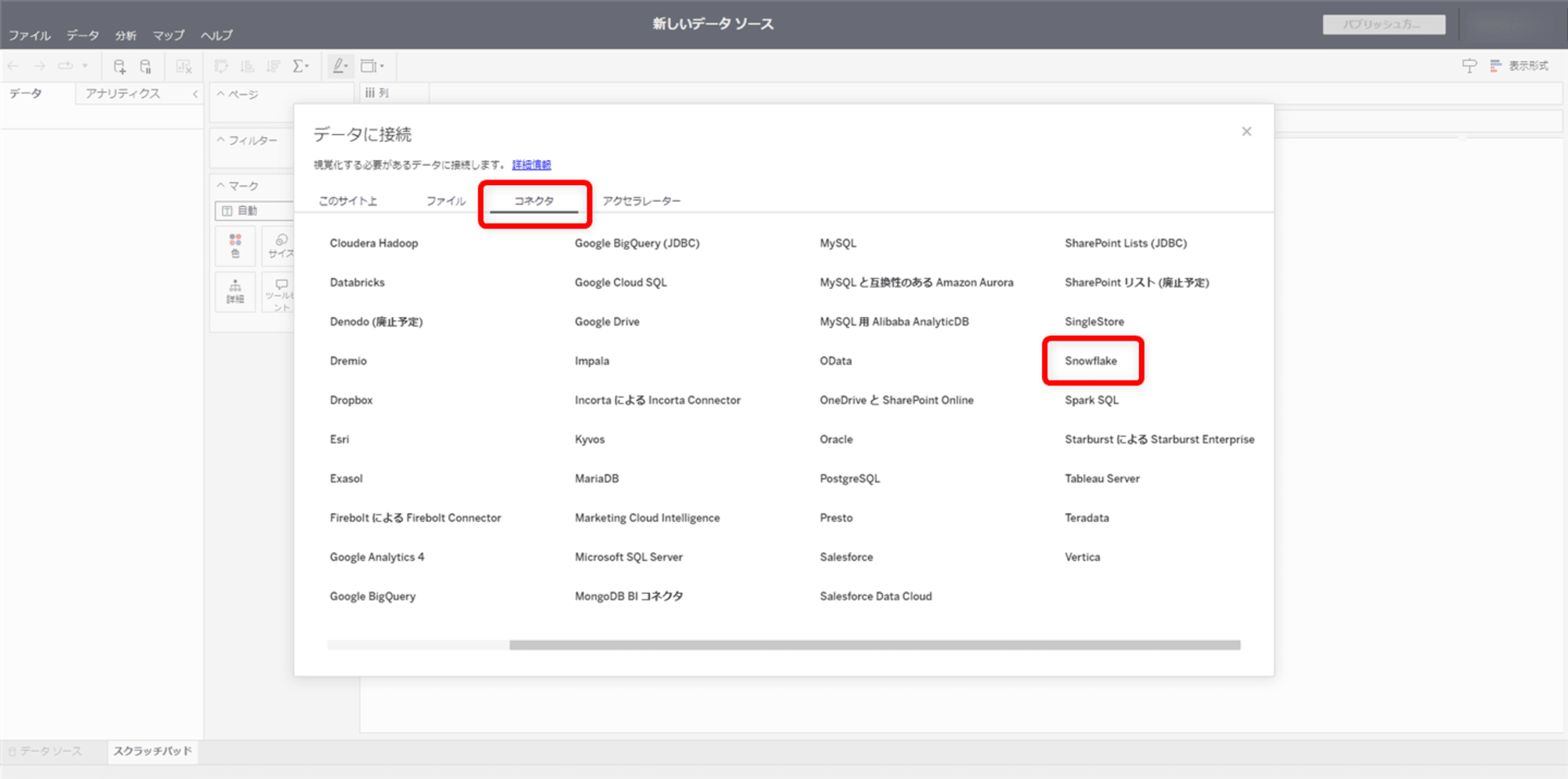This screenshot has width=1568, height=779.
Task: Choose the Dropbox connector
Action: coord(351,400)
